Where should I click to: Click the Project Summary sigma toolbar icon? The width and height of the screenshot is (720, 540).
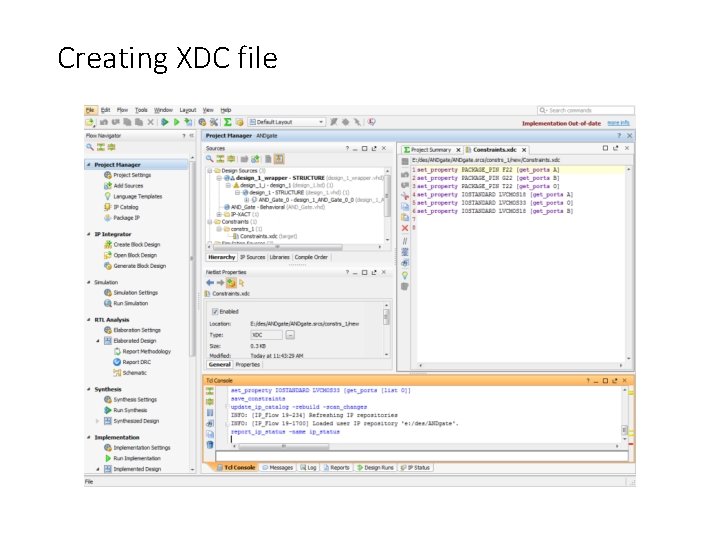pos(227,122)
